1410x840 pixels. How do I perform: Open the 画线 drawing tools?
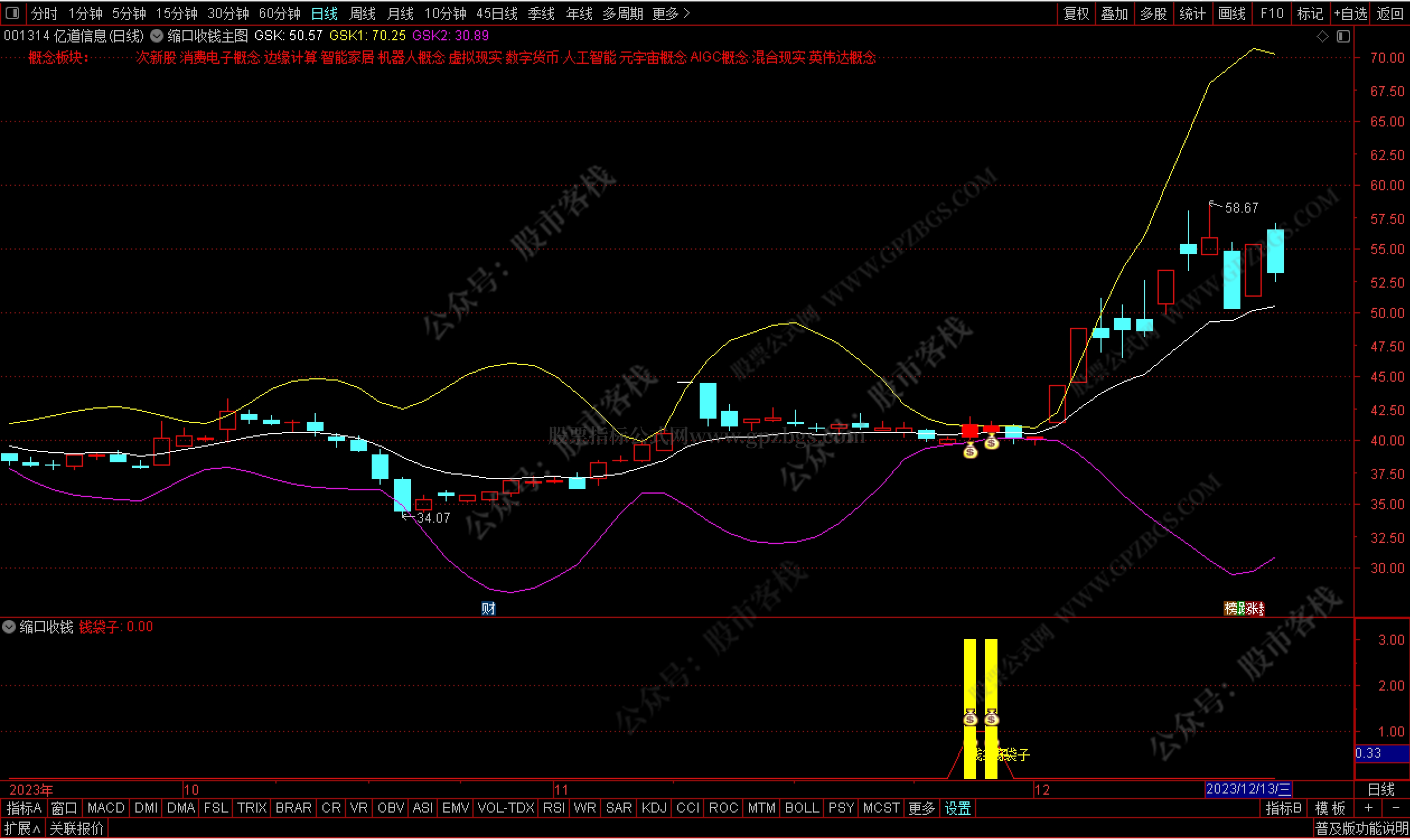coord(1231,13)
